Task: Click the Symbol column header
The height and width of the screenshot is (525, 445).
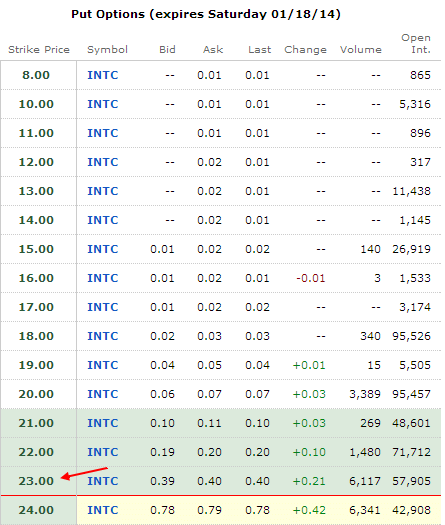Action: (x=107, y=50)
